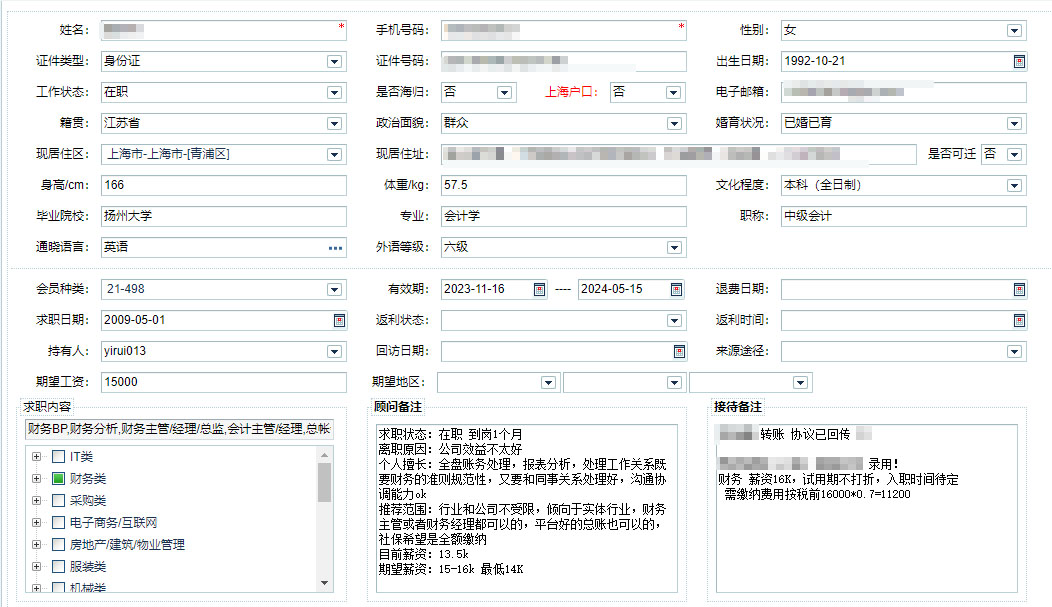Open the 是否海归 dropdown
This screenshot has width=1052, height=607.
(505, 93)
